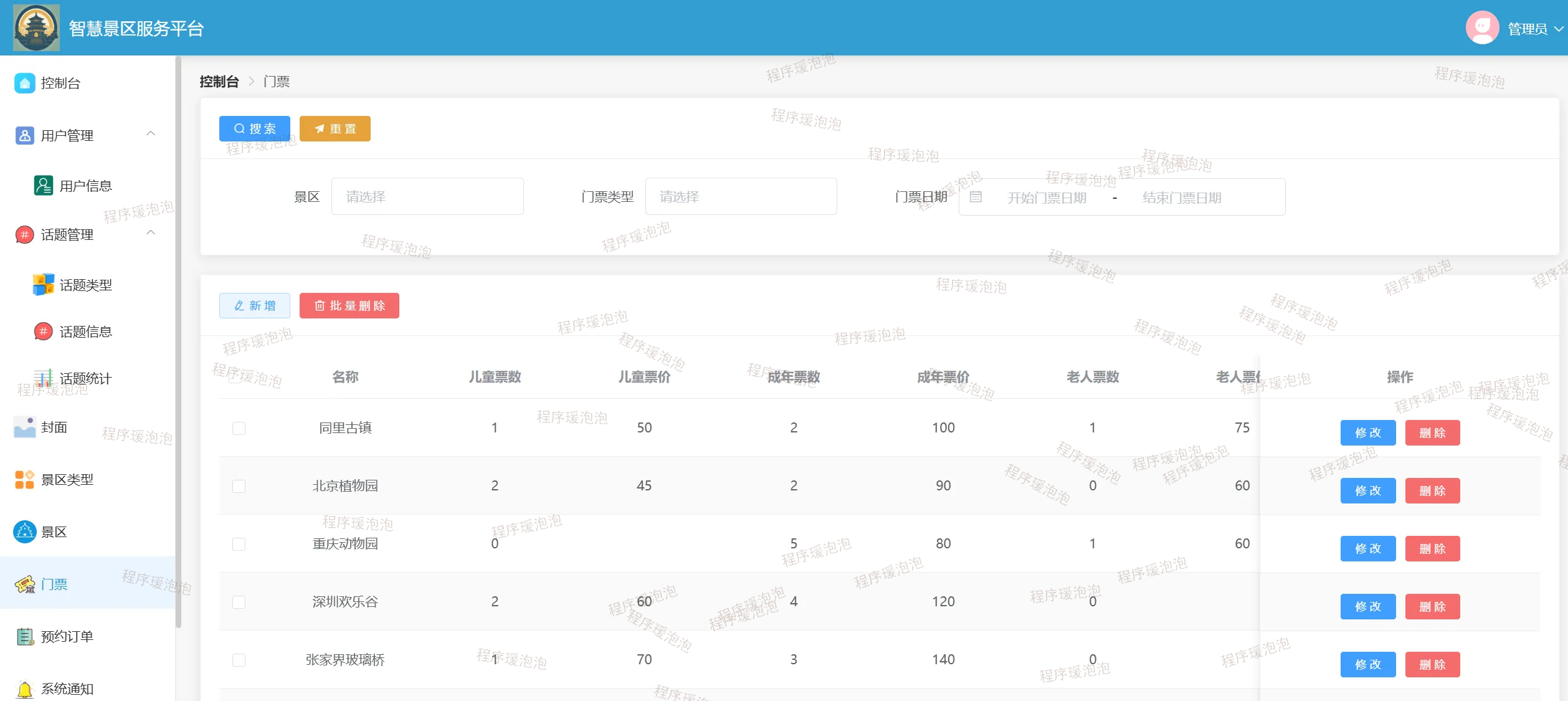Collapse the 用户管理 menu chevron
The width and height of the screenshot is (1568, 701).
point(150,134)
